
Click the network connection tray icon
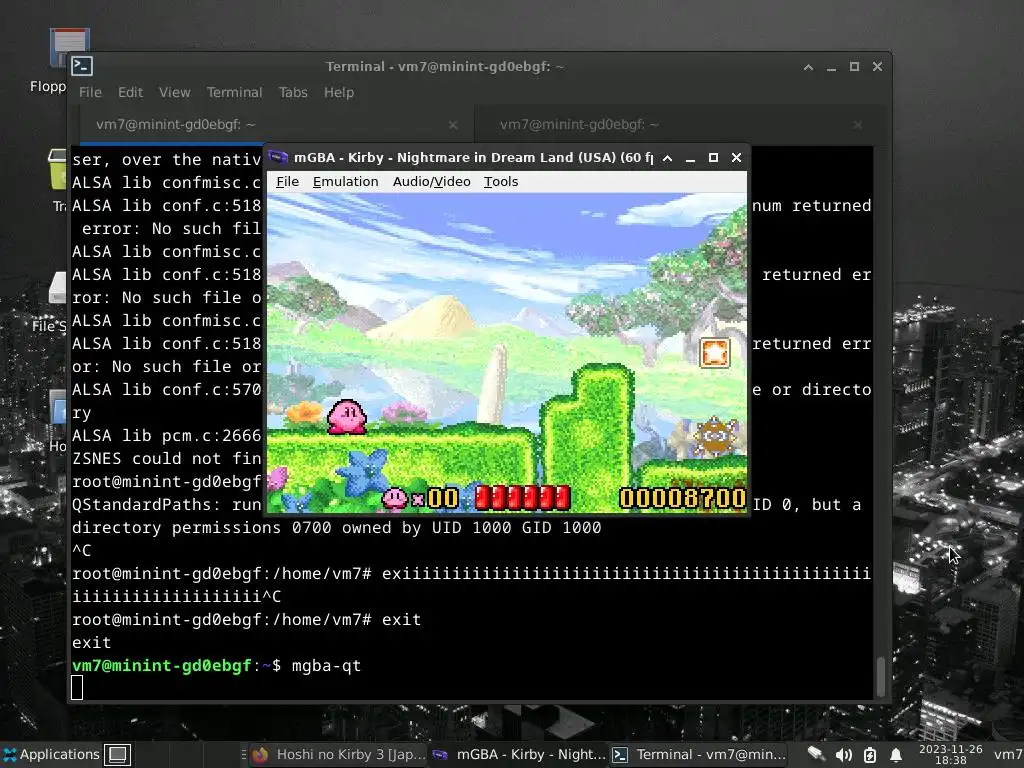(816, 755)
